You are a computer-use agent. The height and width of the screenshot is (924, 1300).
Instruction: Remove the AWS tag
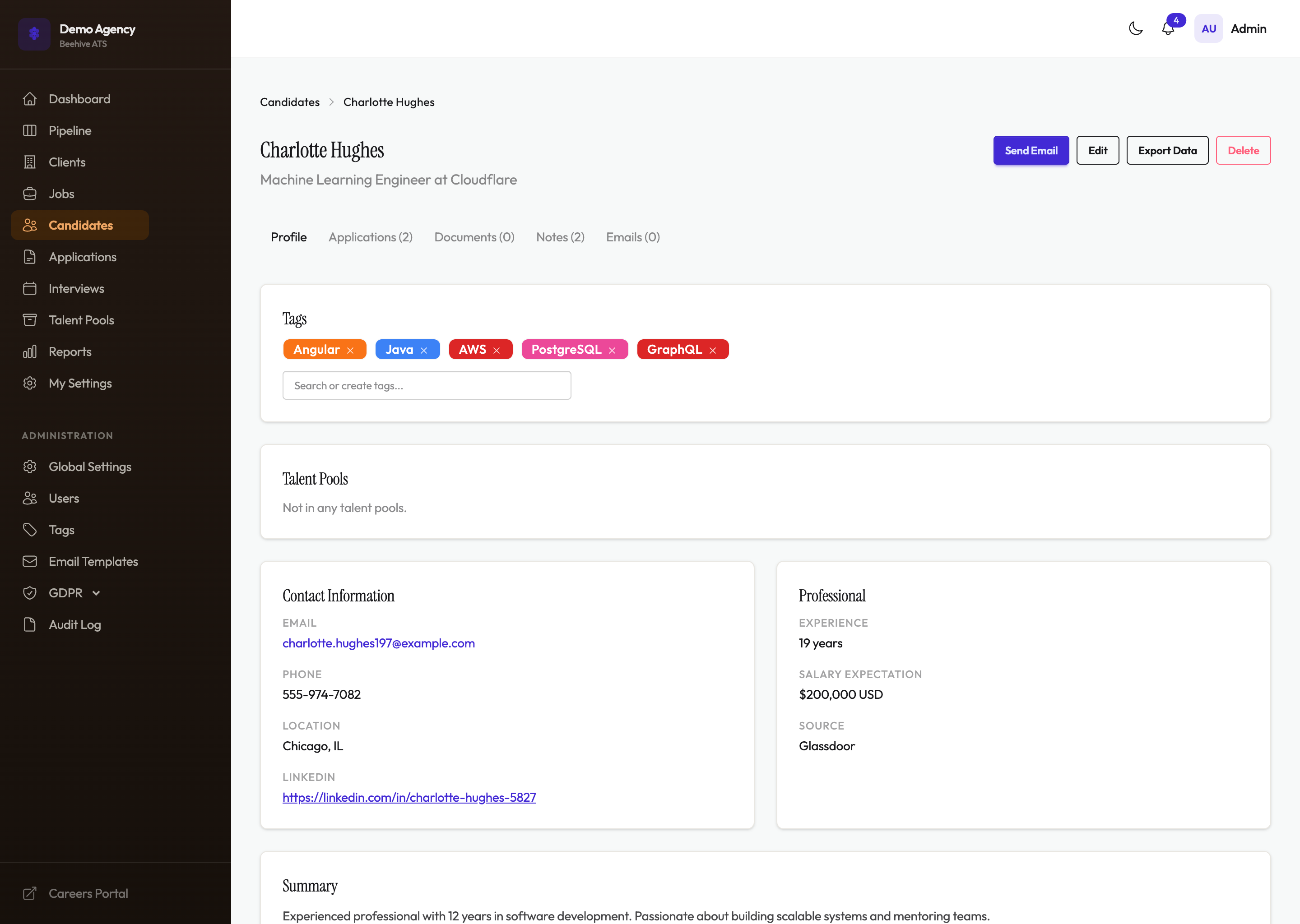tap(497, 349)
